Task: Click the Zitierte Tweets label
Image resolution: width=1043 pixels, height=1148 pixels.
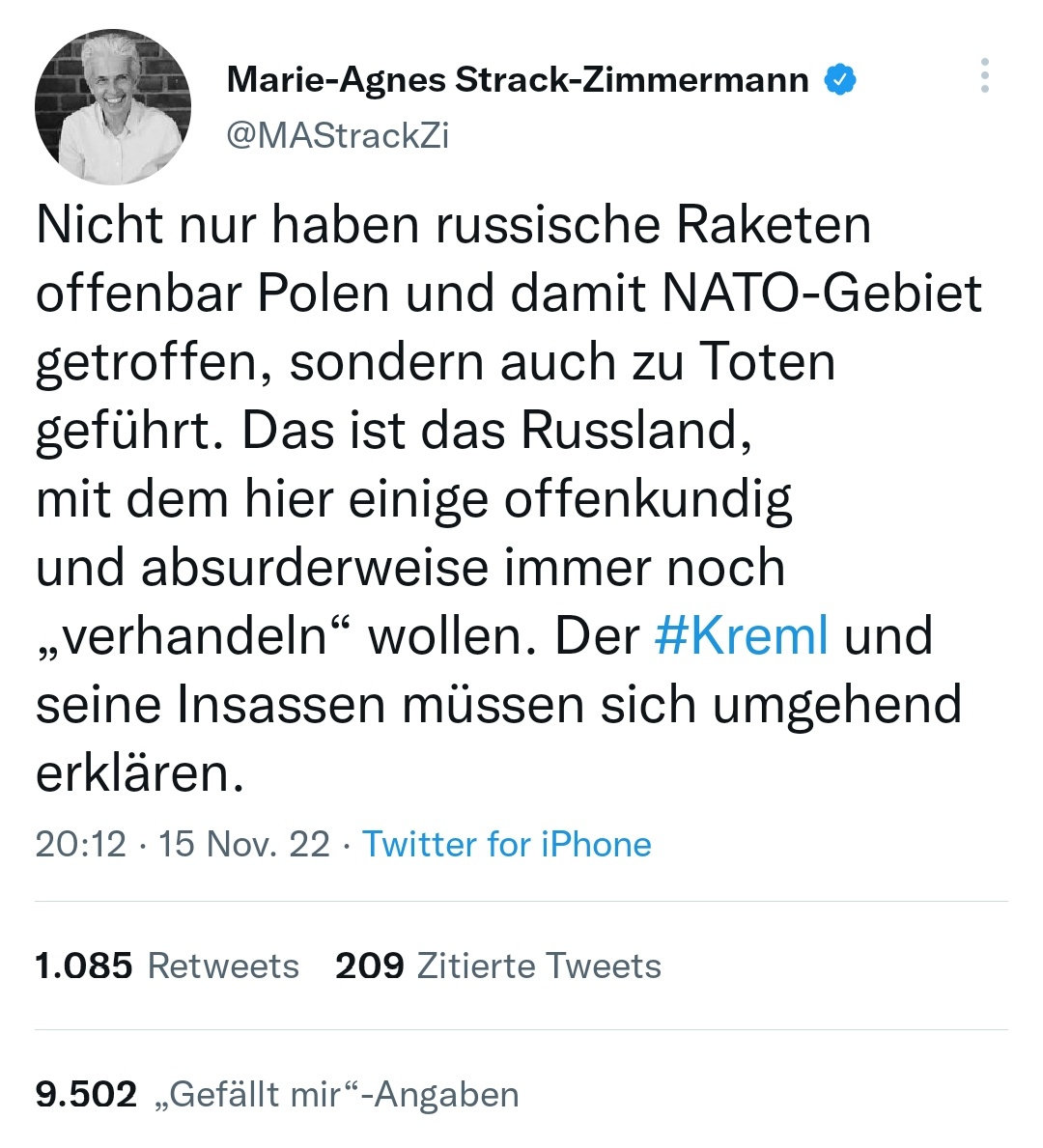Action: coord(539,966)
